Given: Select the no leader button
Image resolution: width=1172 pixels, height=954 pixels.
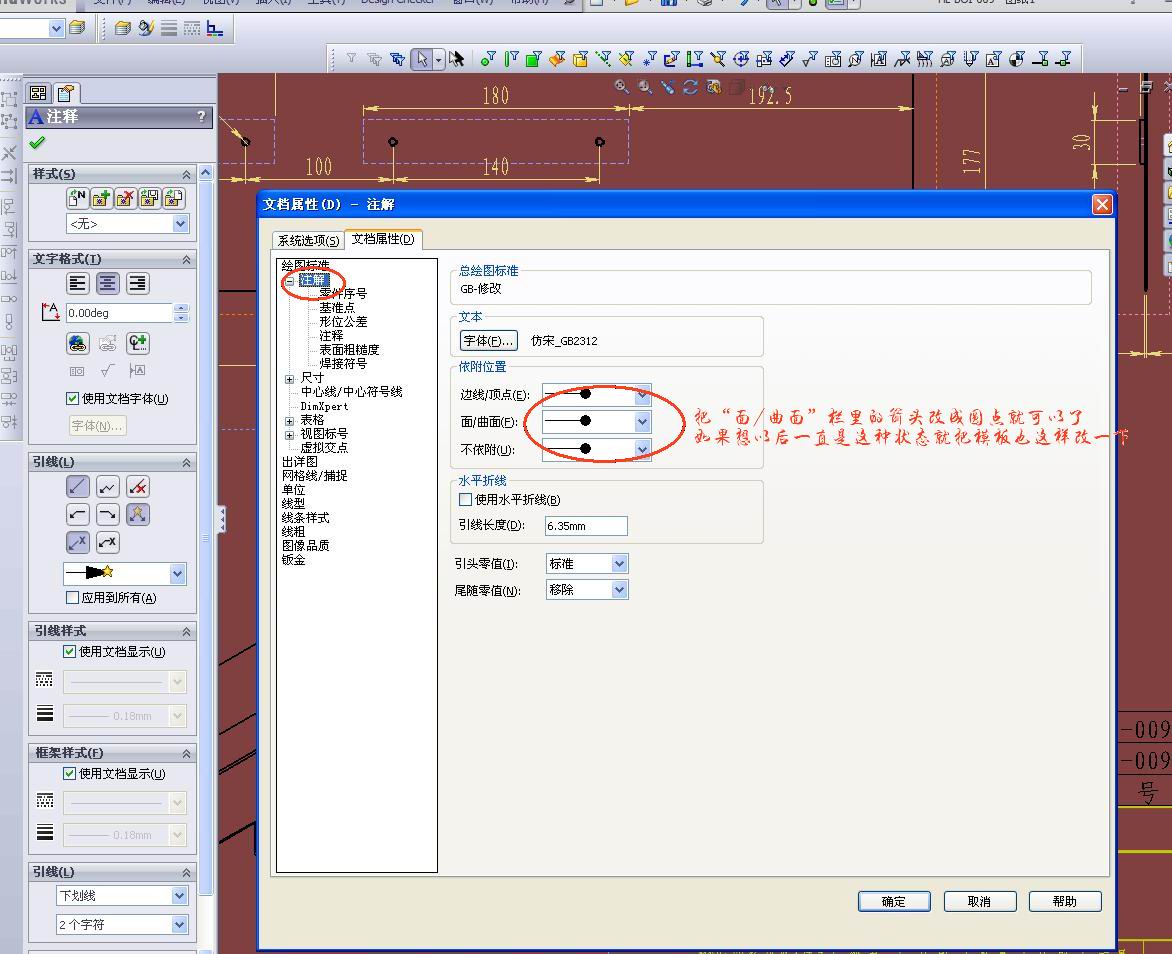Looking at the screenshot, I should tap(138, 487).
